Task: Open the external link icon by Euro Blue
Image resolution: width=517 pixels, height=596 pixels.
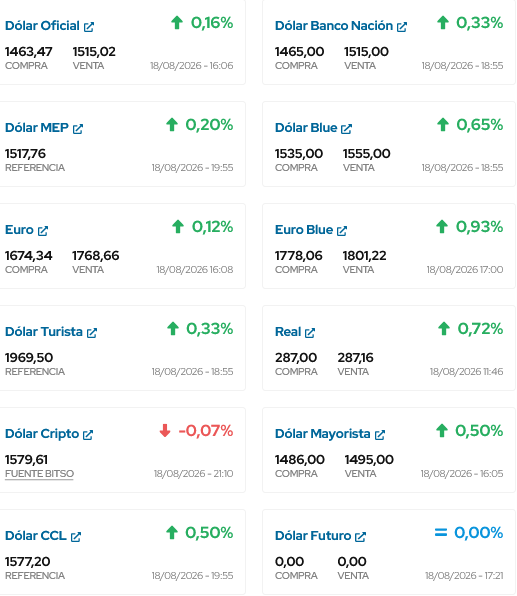Action: (x=342, y=231)
